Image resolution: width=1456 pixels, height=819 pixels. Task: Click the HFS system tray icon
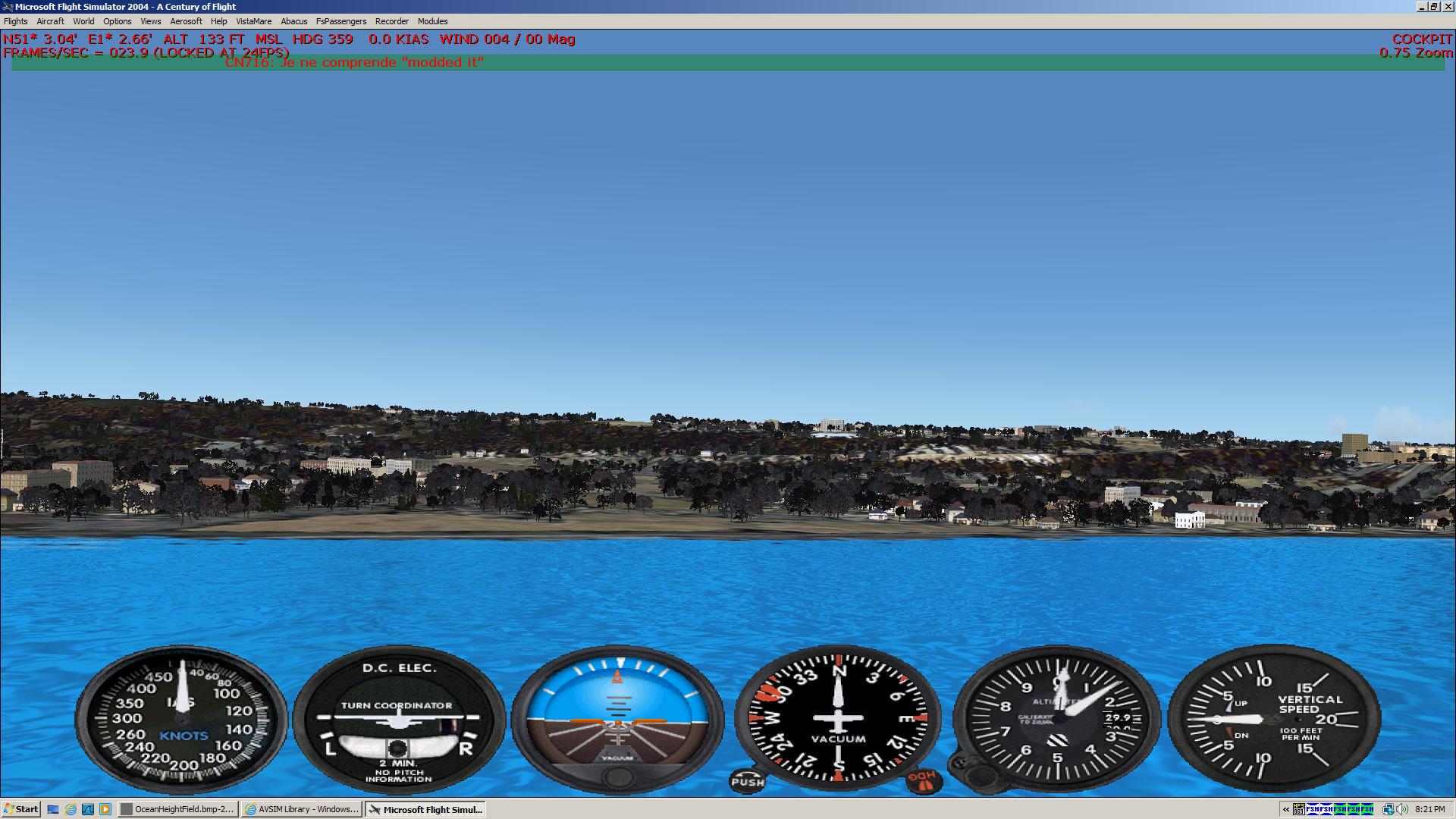click(1299, 809)
